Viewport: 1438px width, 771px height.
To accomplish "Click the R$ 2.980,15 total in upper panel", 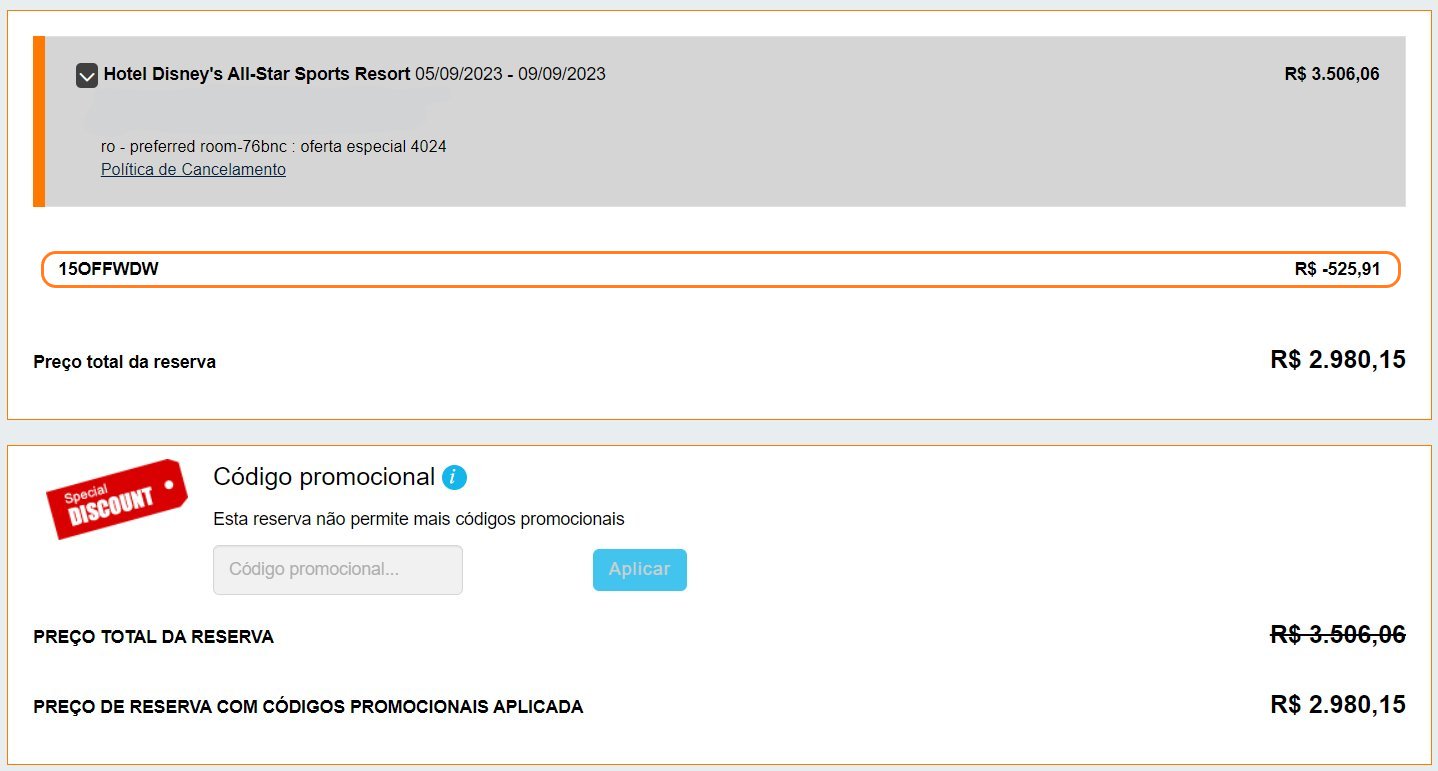I will coord(1338,360).
